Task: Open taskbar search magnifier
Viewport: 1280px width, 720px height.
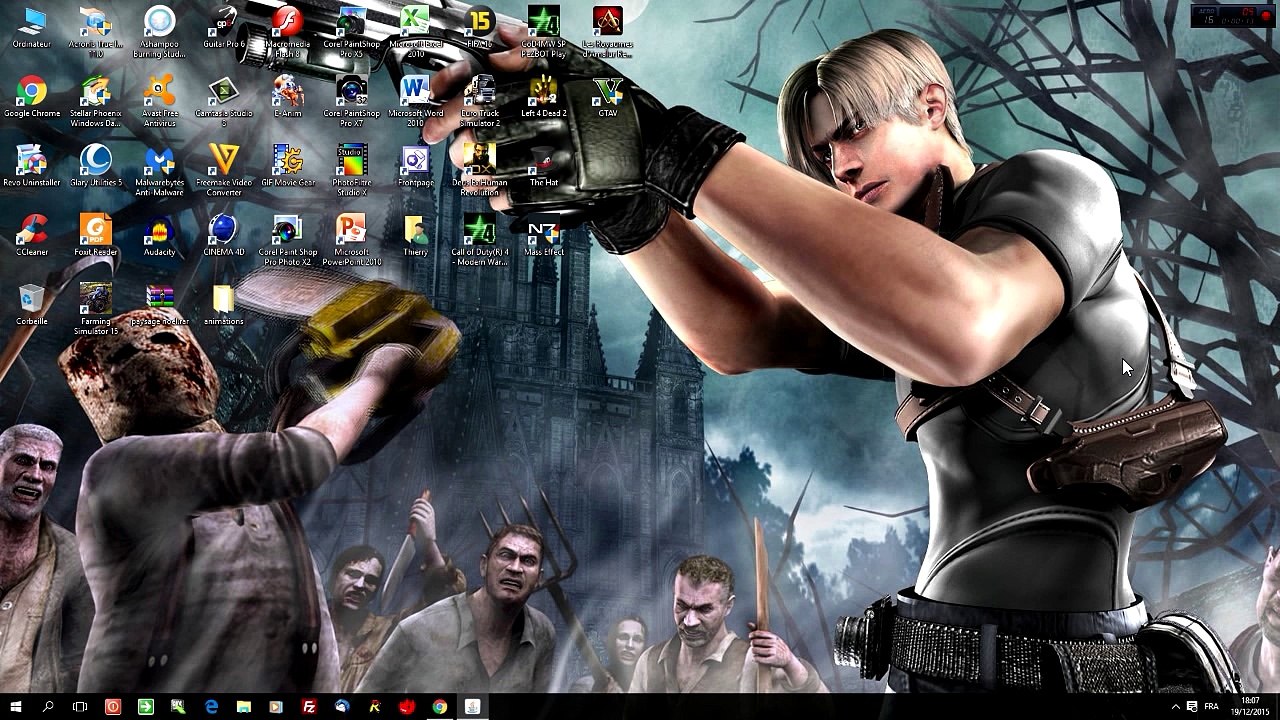Action: pyautogui.click(x=48, y=707)
